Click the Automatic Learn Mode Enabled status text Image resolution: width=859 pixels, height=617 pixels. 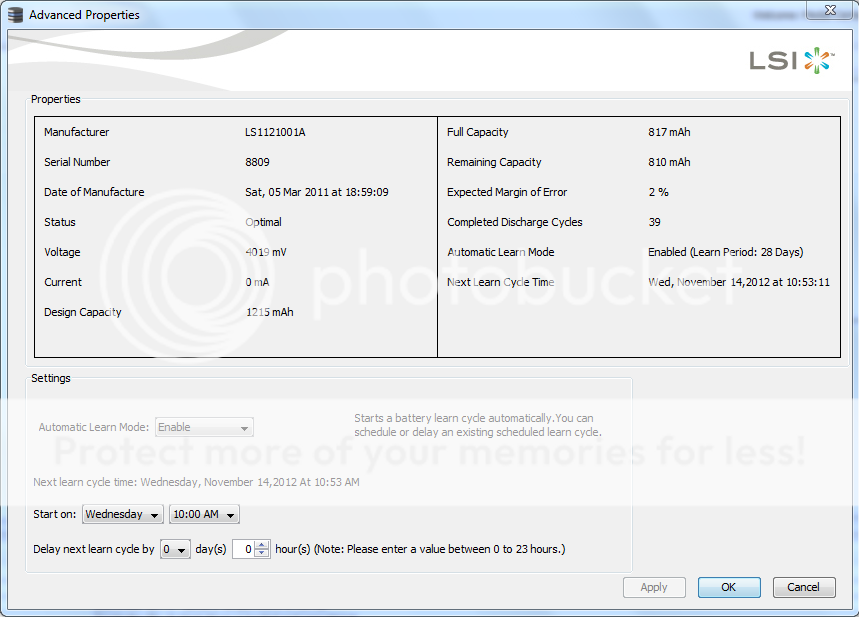[725, 252]
